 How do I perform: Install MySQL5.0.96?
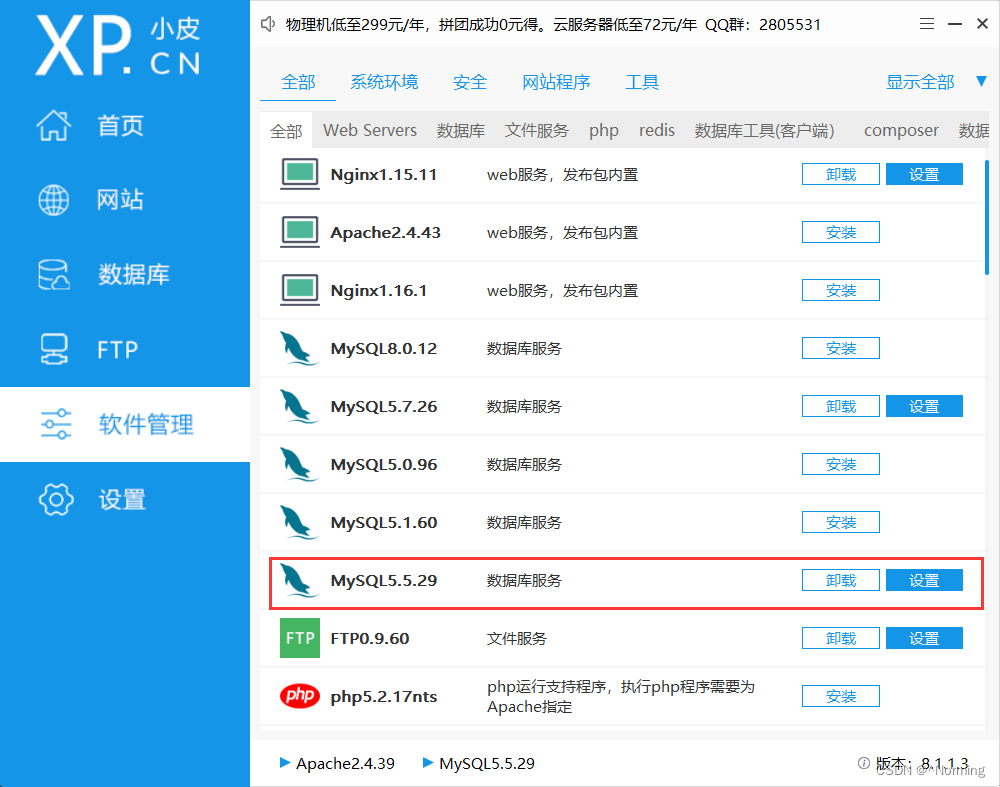[841, 464]
